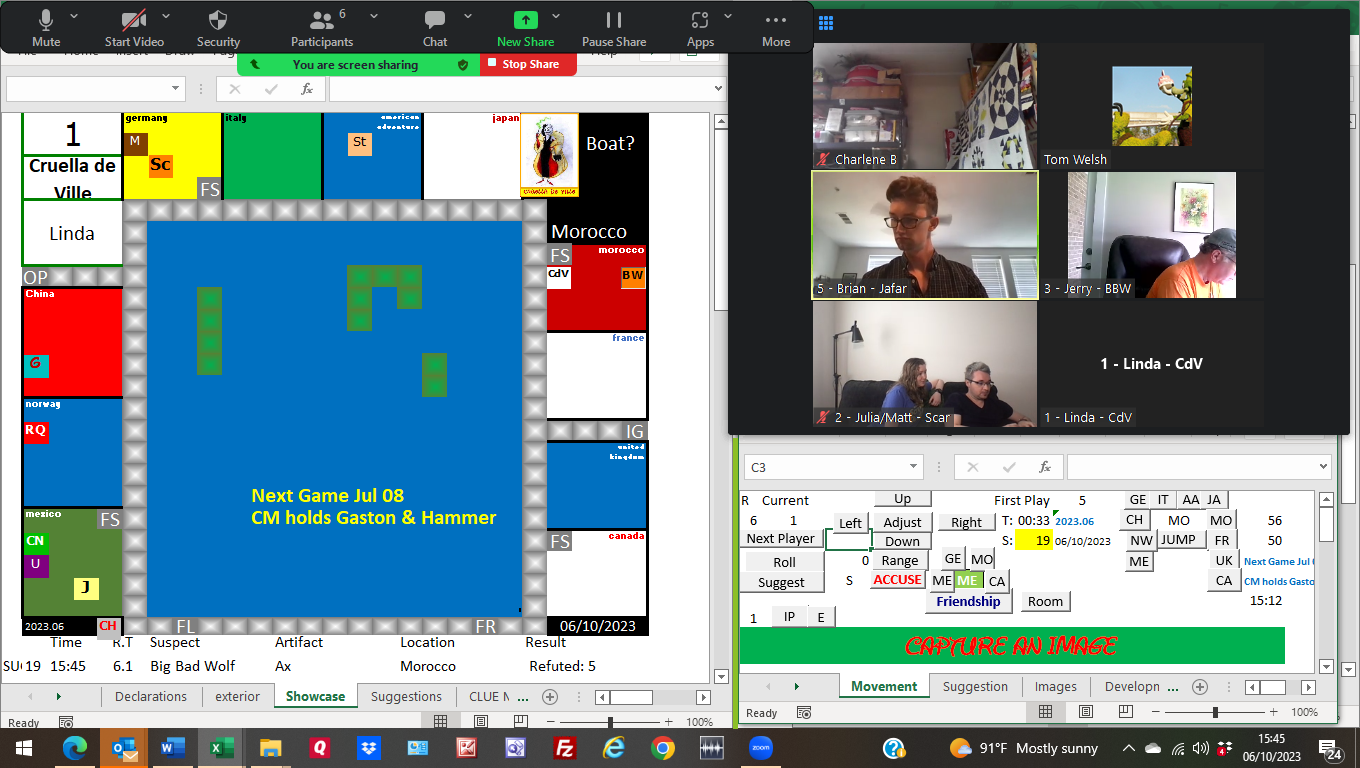The width and height of the screenshot is (1360, 768).
Task: Open Word from the taskbar
Action: point(173,748)
